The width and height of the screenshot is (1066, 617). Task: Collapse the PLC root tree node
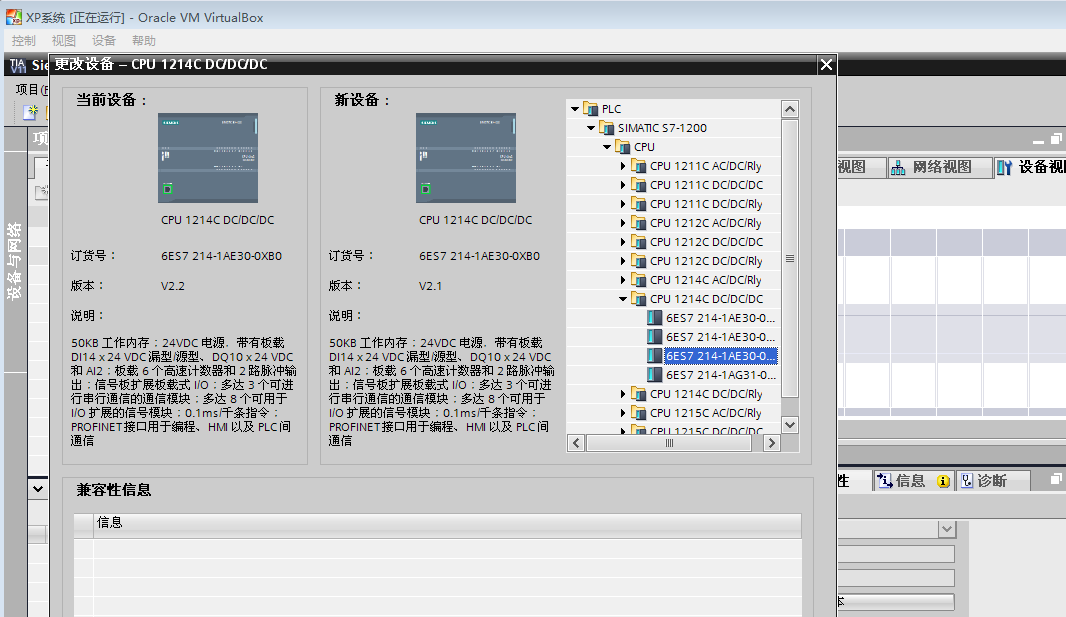click(575, 109)
